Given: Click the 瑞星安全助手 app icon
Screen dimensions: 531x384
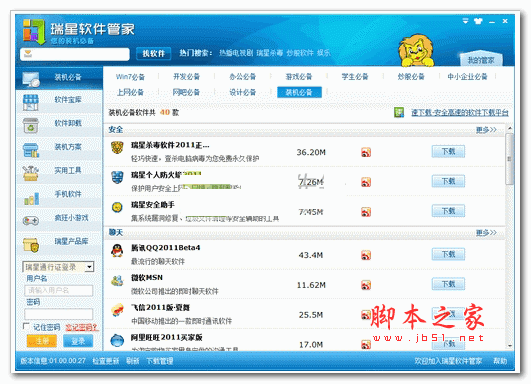Looking at the screenshot, I should pyautogui.click(x=117, y=207).
